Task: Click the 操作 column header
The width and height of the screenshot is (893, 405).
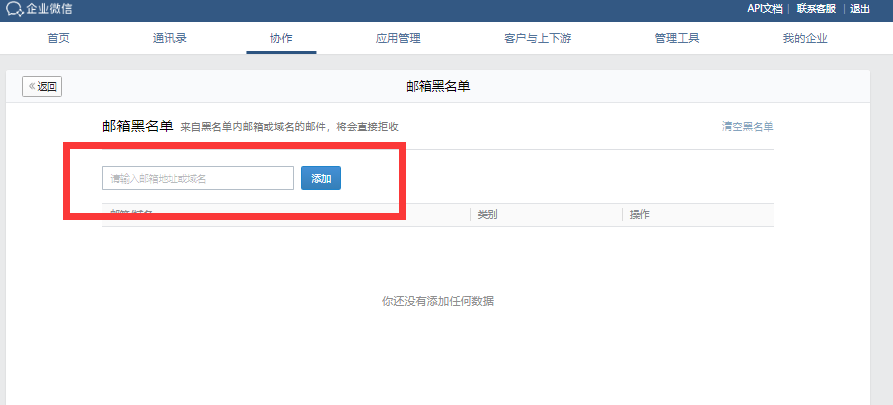Action: [x=639, y=215]
